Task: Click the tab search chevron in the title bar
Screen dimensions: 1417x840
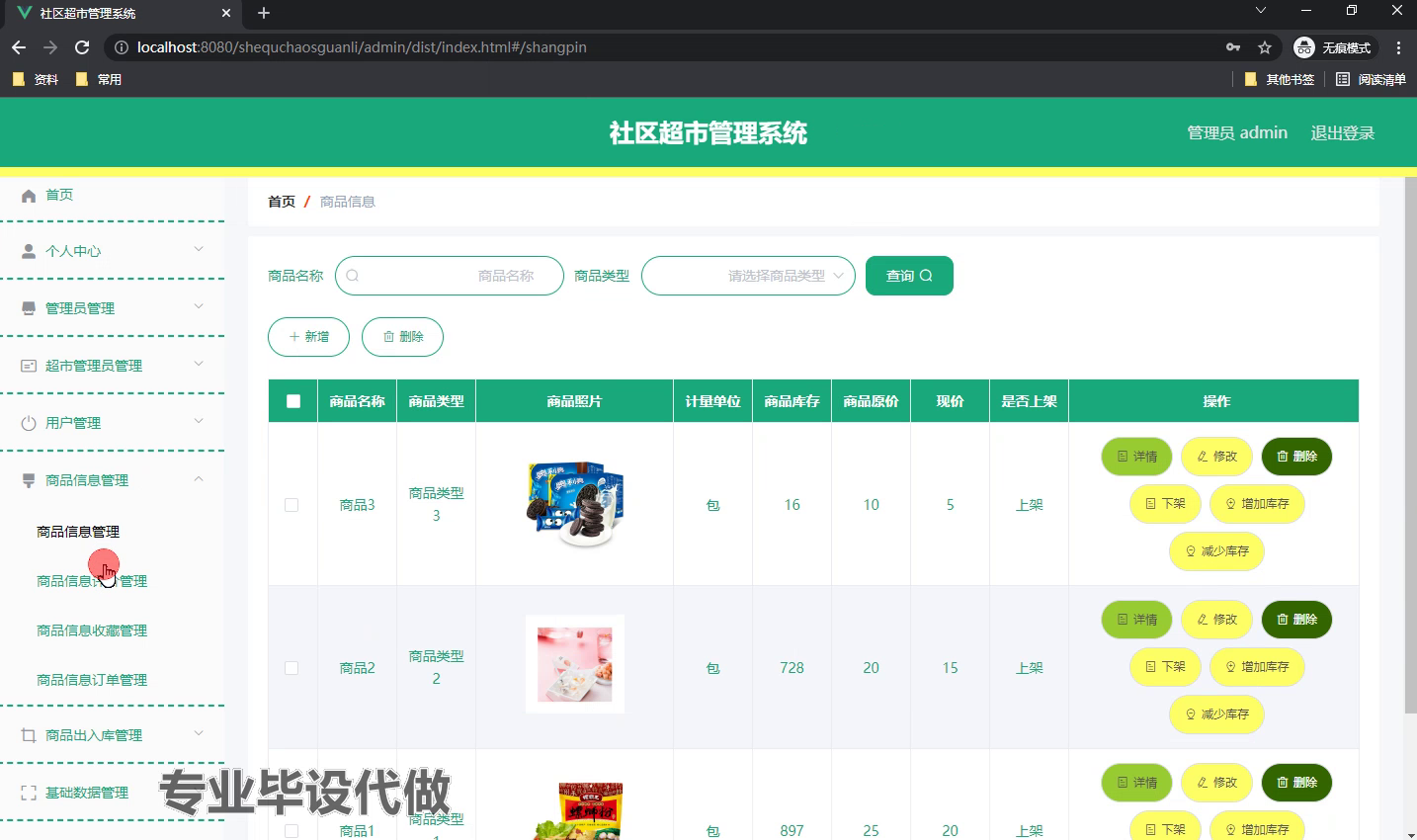Action: 1261,11
